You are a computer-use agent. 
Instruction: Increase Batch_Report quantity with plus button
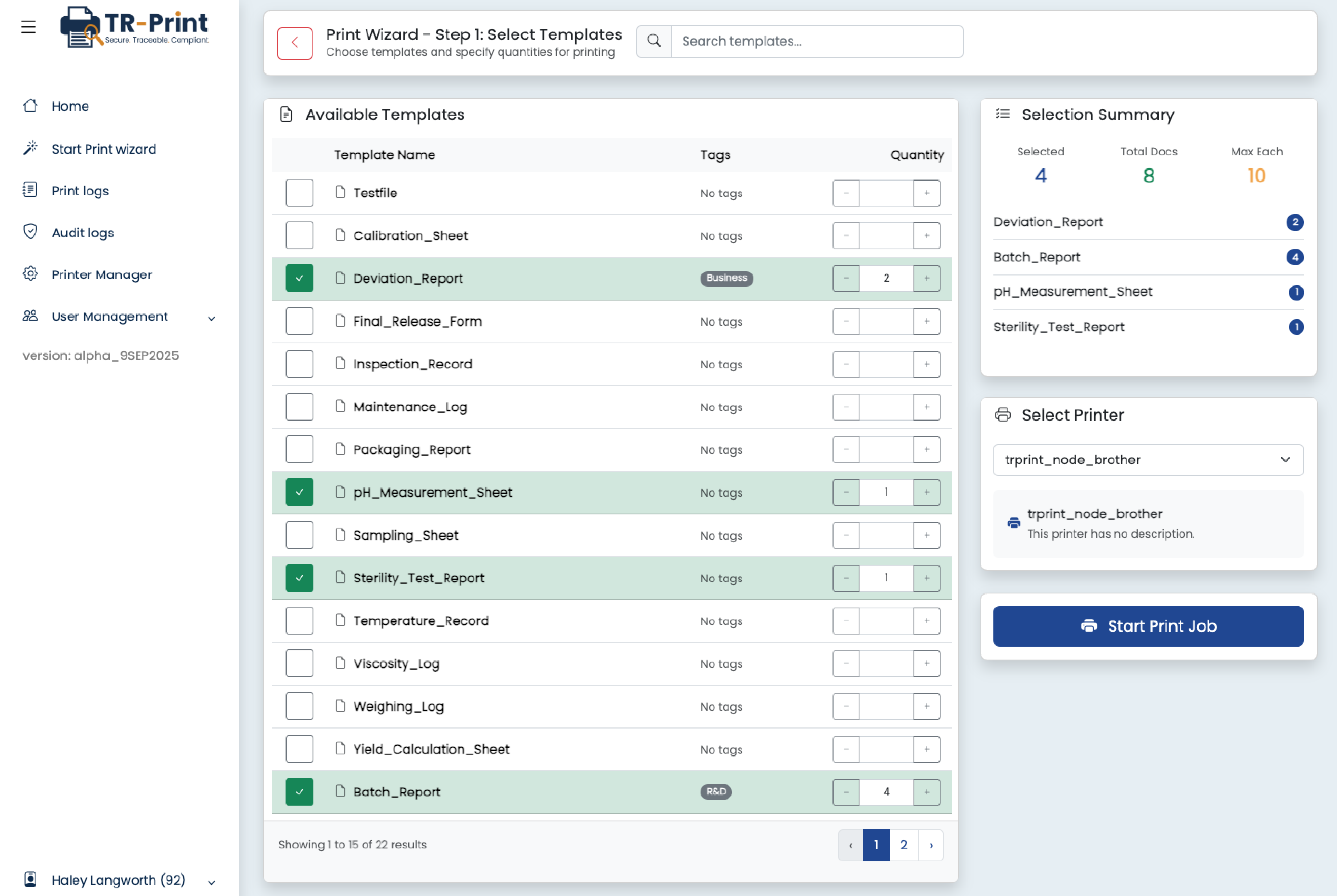pos(927,792)
